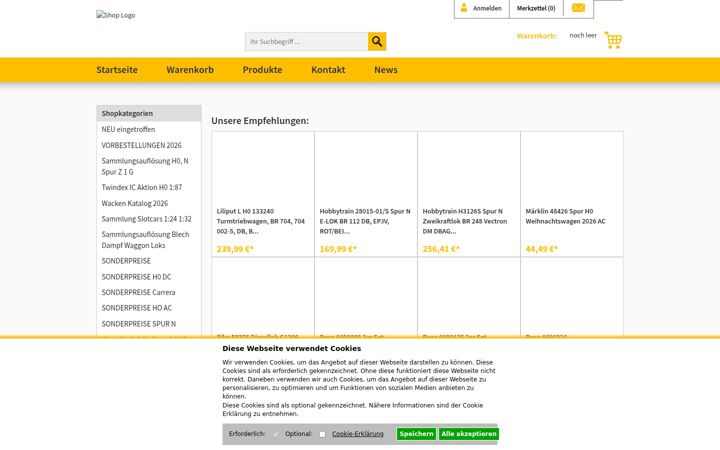Open Startseite in navigation bar
Screen dimensions: 720x450
[117, 70]
